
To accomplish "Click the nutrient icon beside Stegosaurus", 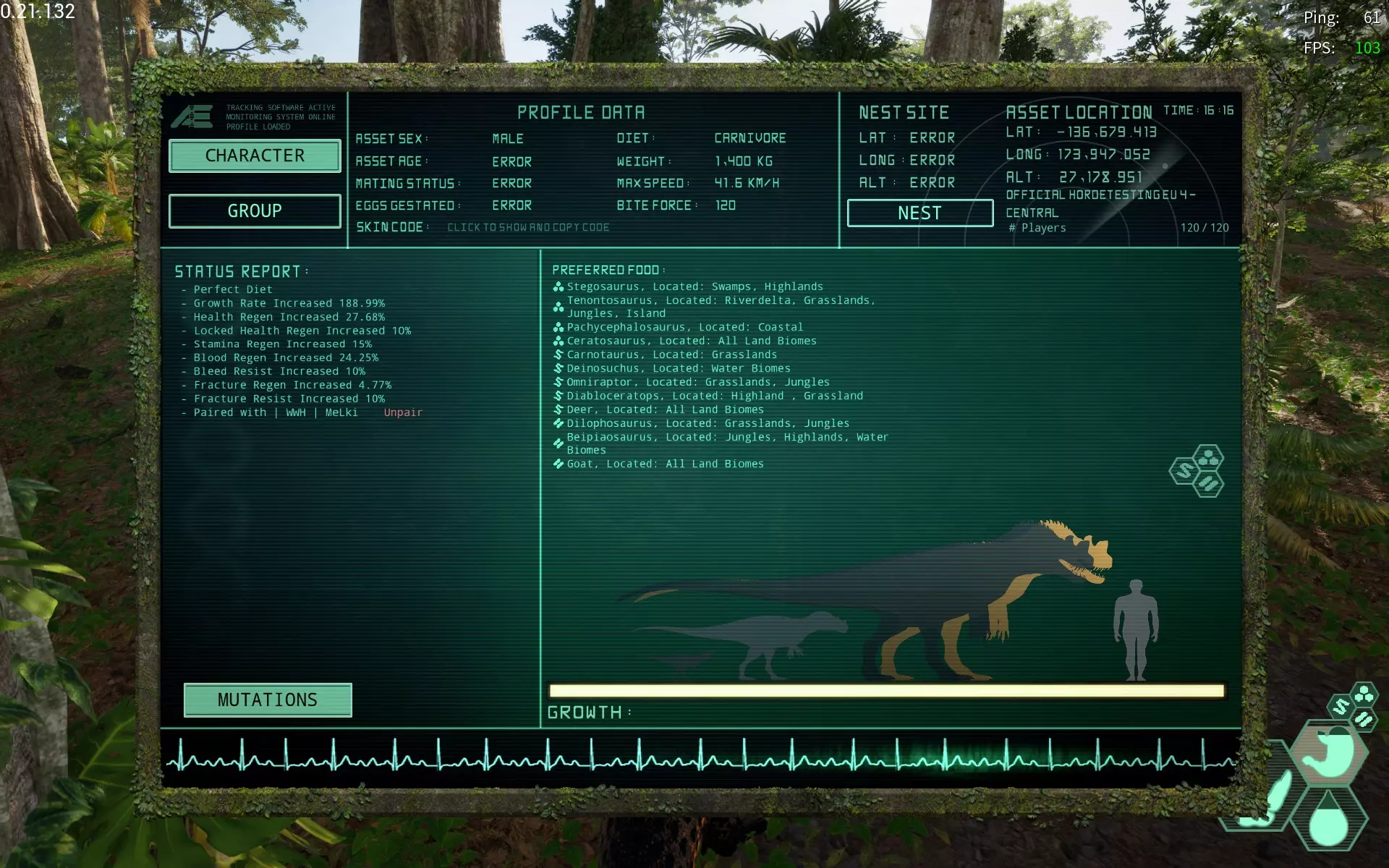I will pyautogui.click(x=558, y=287).
